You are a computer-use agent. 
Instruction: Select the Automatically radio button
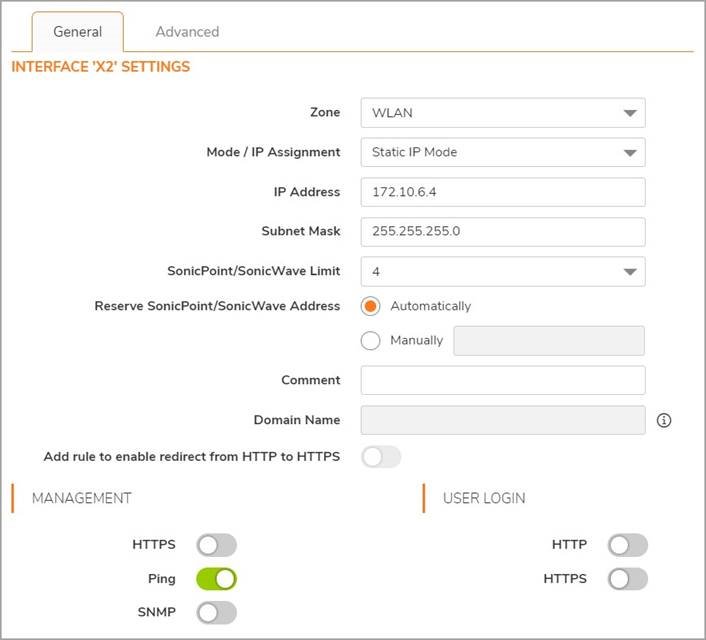(x=371, y=306)
